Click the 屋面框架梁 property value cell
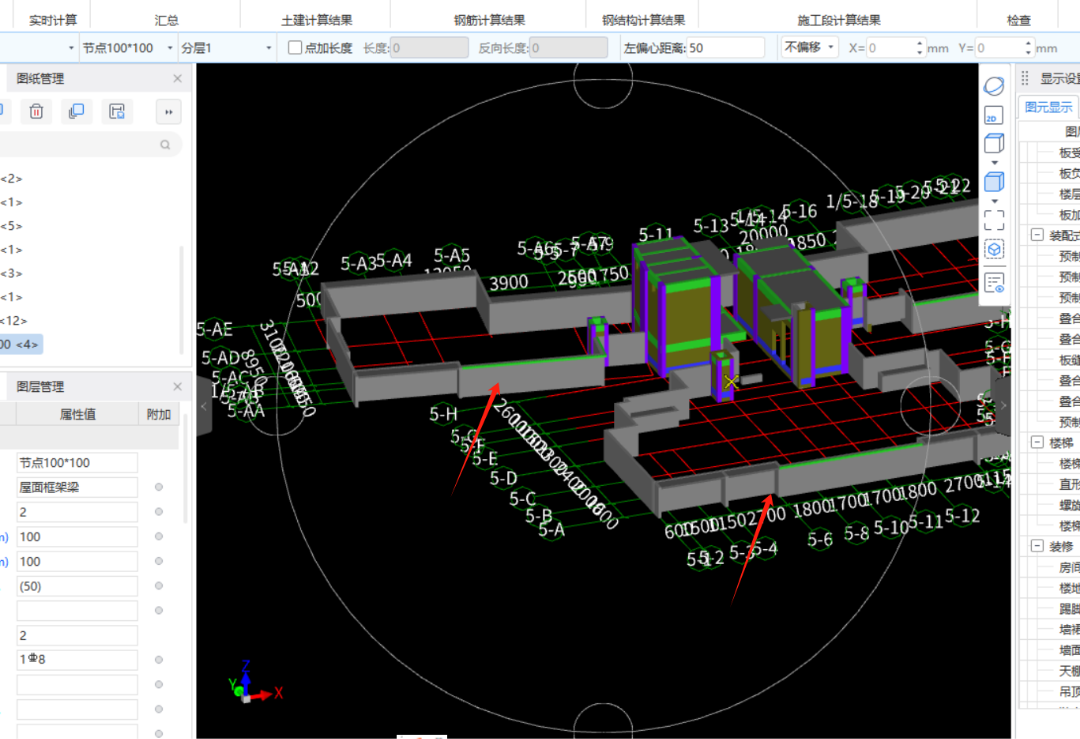The image size is (1080, 739). 77,488
